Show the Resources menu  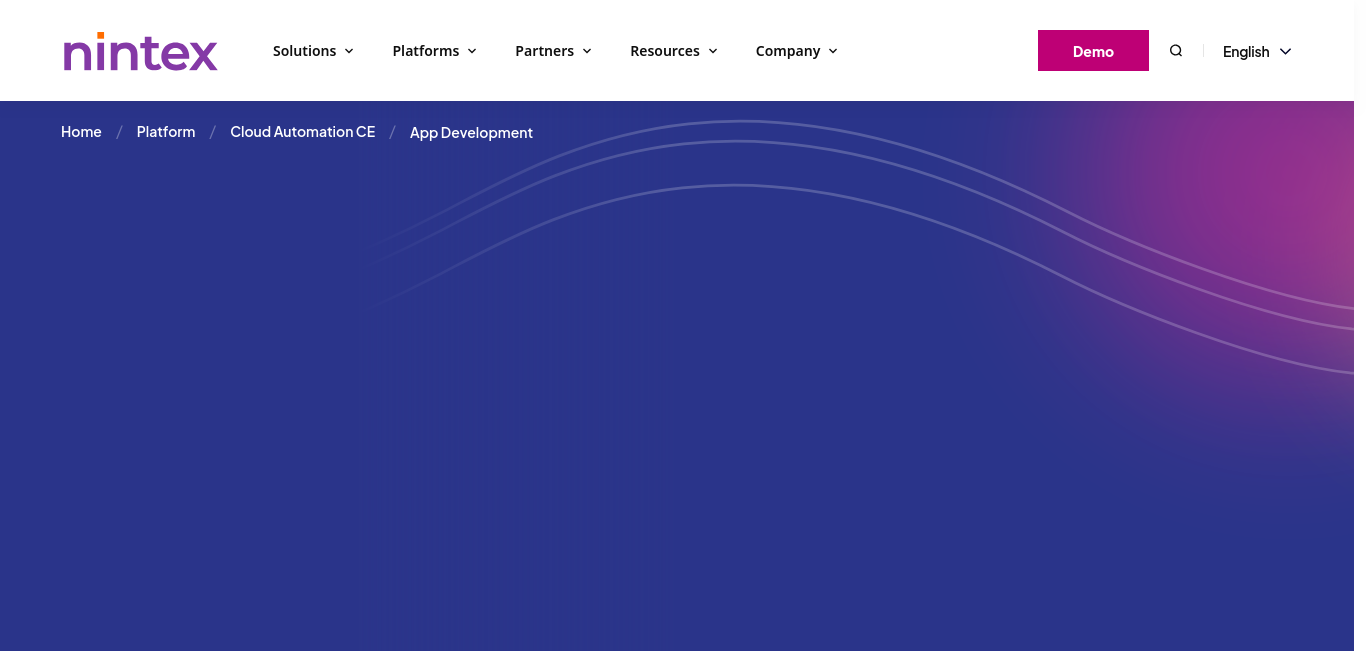674,51
